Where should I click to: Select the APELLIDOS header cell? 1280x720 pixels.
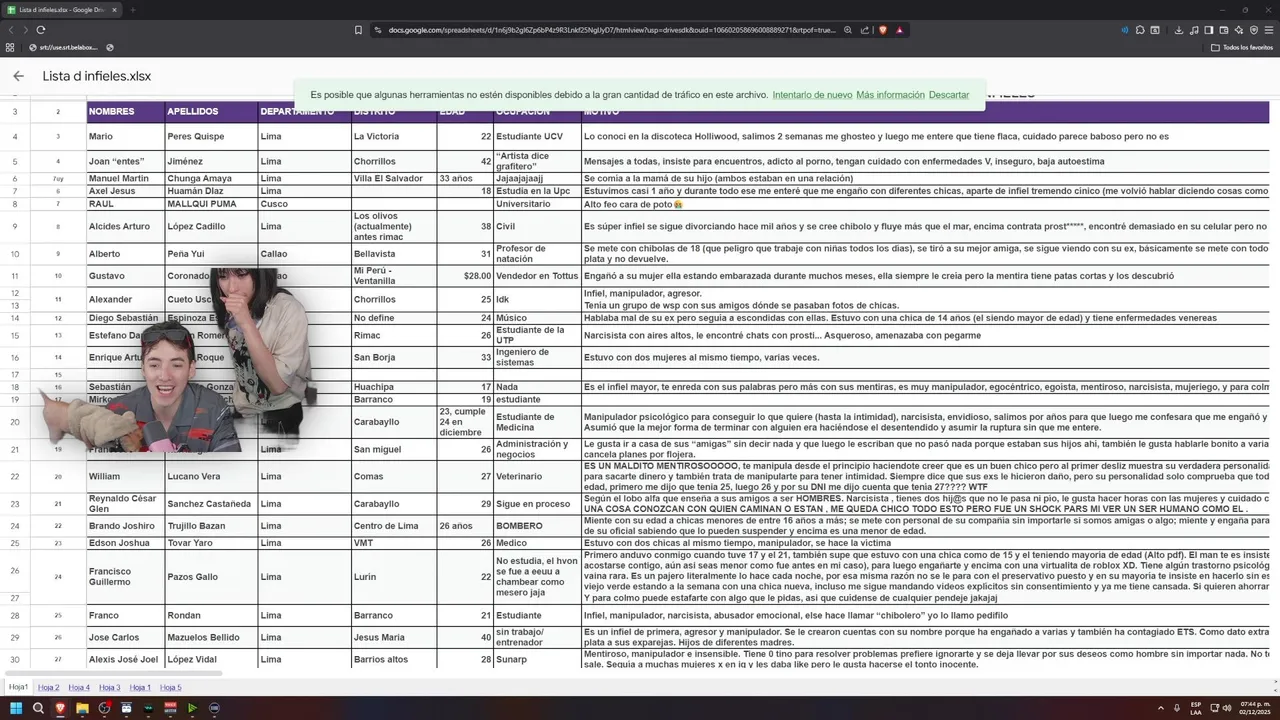211,111
